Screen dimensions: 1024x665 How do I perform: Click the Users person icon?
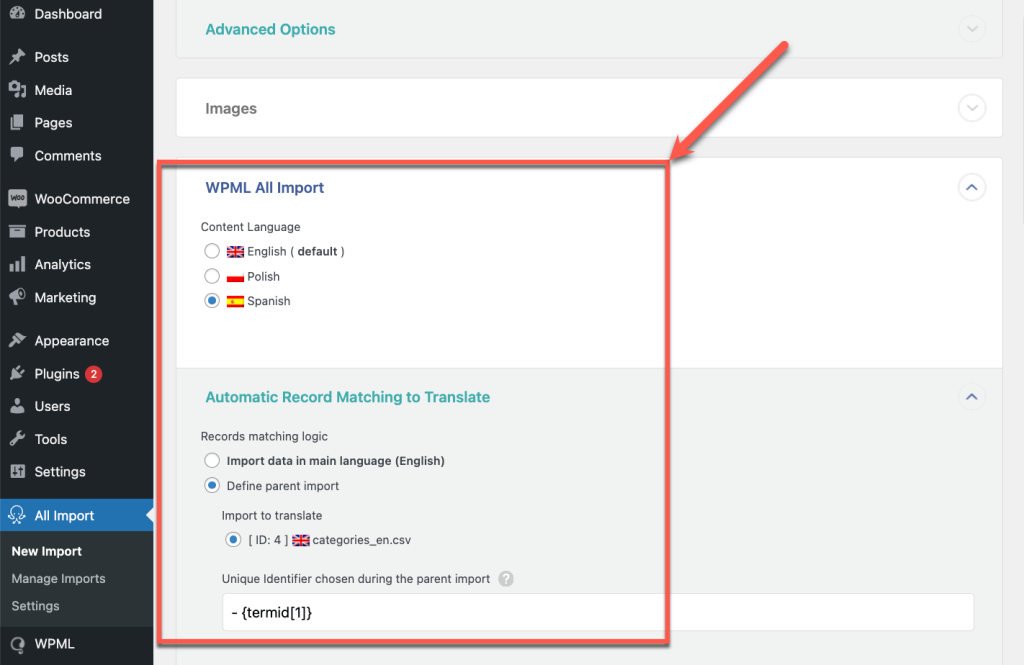18,406
